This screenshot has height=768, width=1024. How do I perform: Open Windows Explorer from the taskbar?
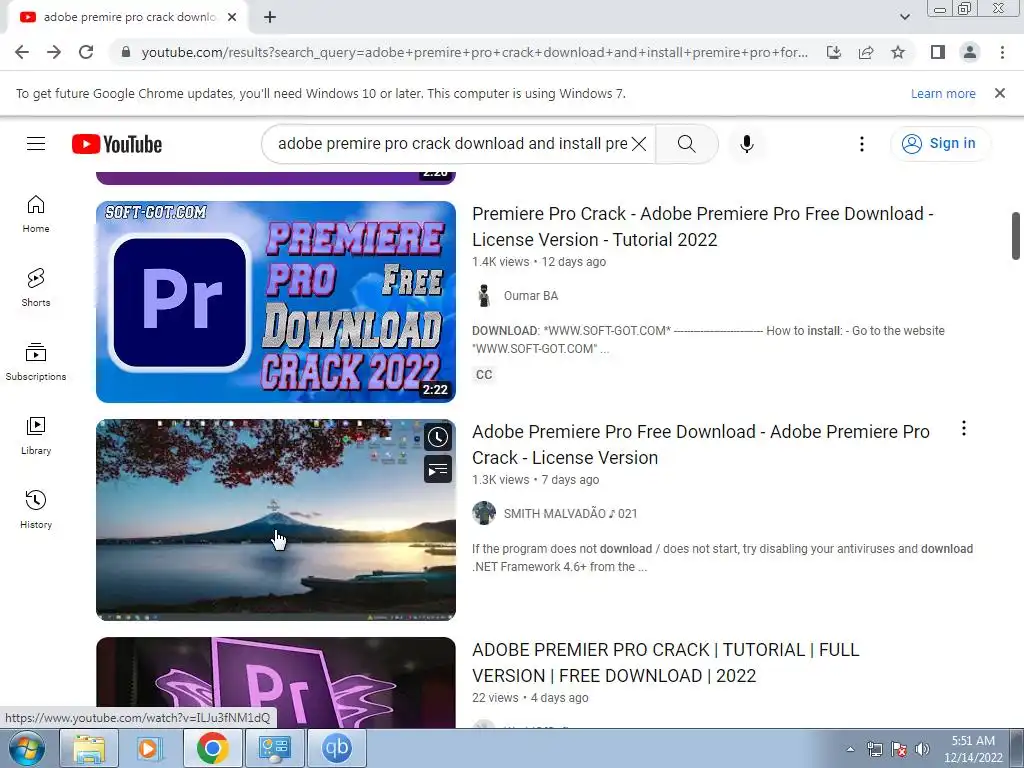89,748
